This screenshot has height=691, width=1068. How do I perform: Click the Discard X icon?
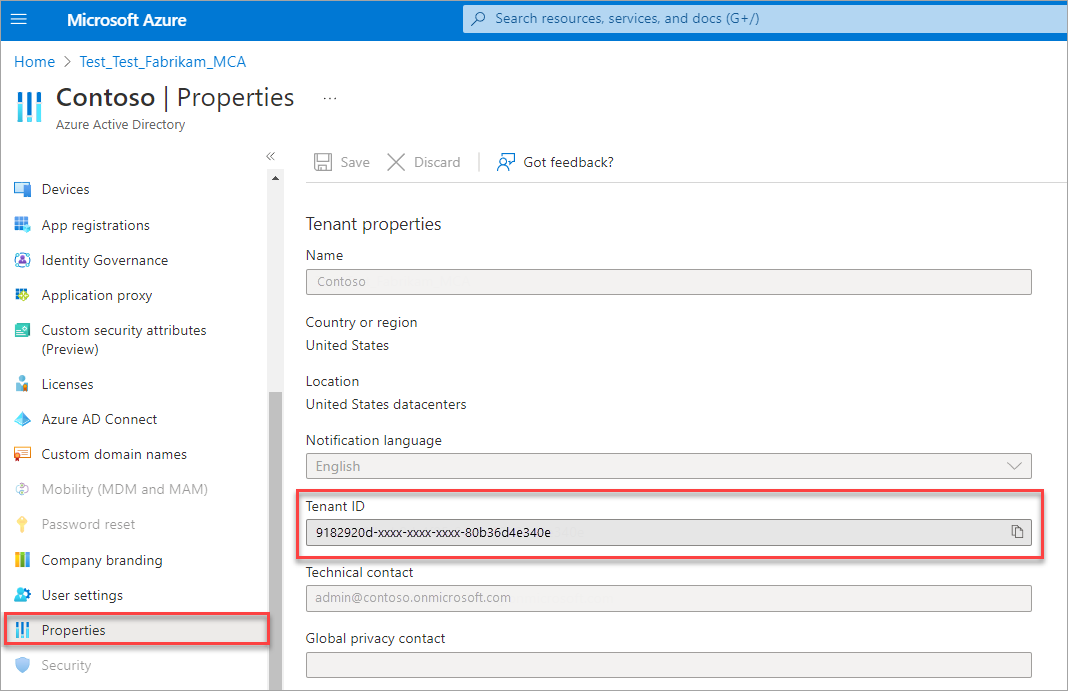tap(396, 162)
